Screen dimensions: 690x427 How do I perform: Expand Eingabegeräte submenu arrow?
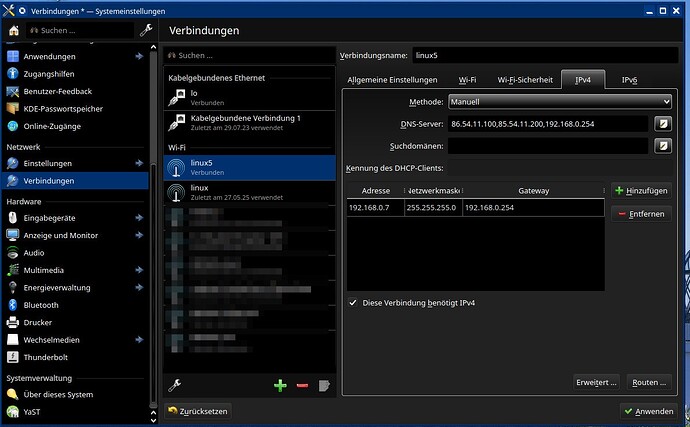coord(139,218)
